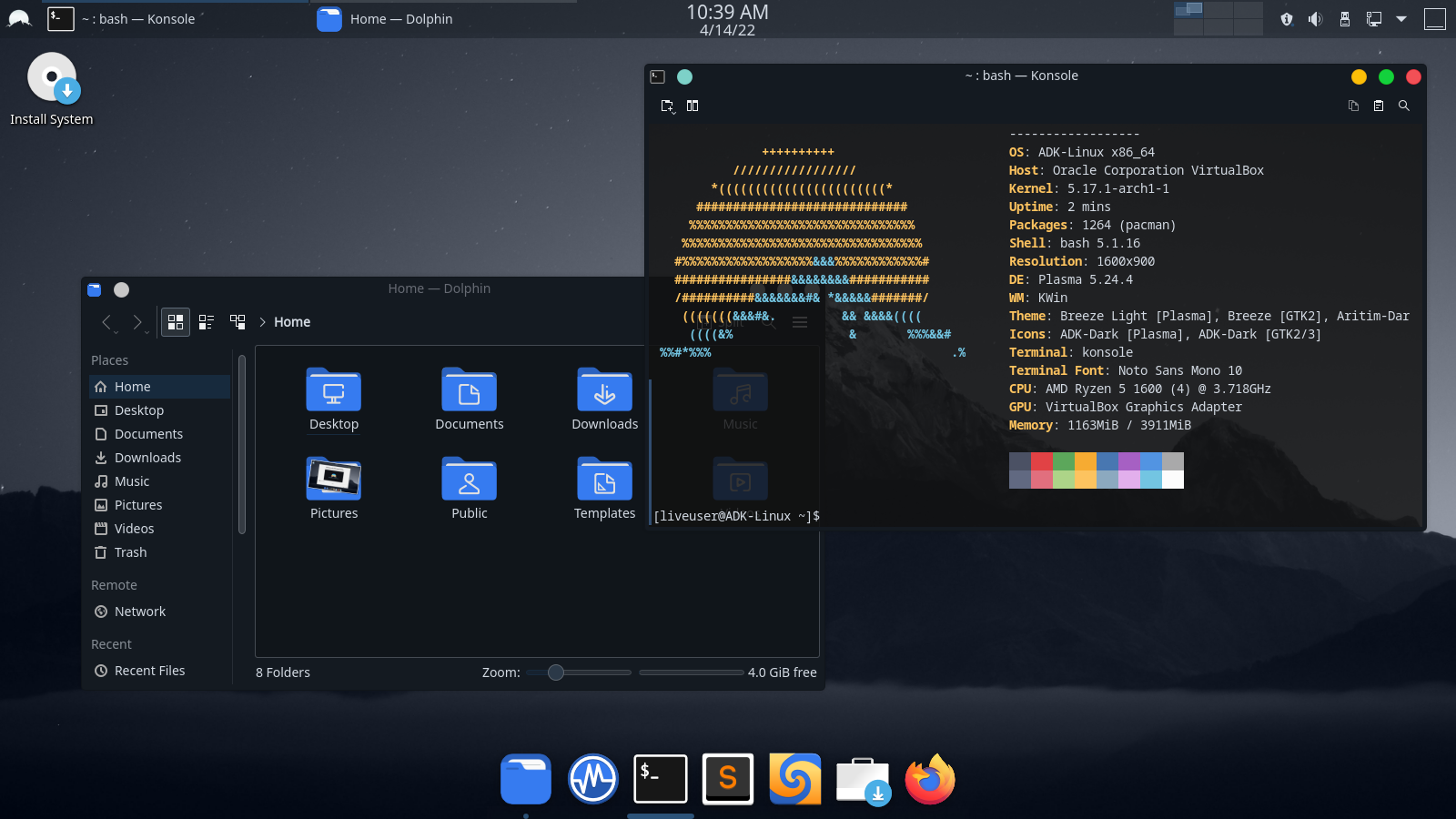This screenshot has height=819, width=1456.
Task: Select Home in Dolphin Places panel
Action: pos(160,387)
